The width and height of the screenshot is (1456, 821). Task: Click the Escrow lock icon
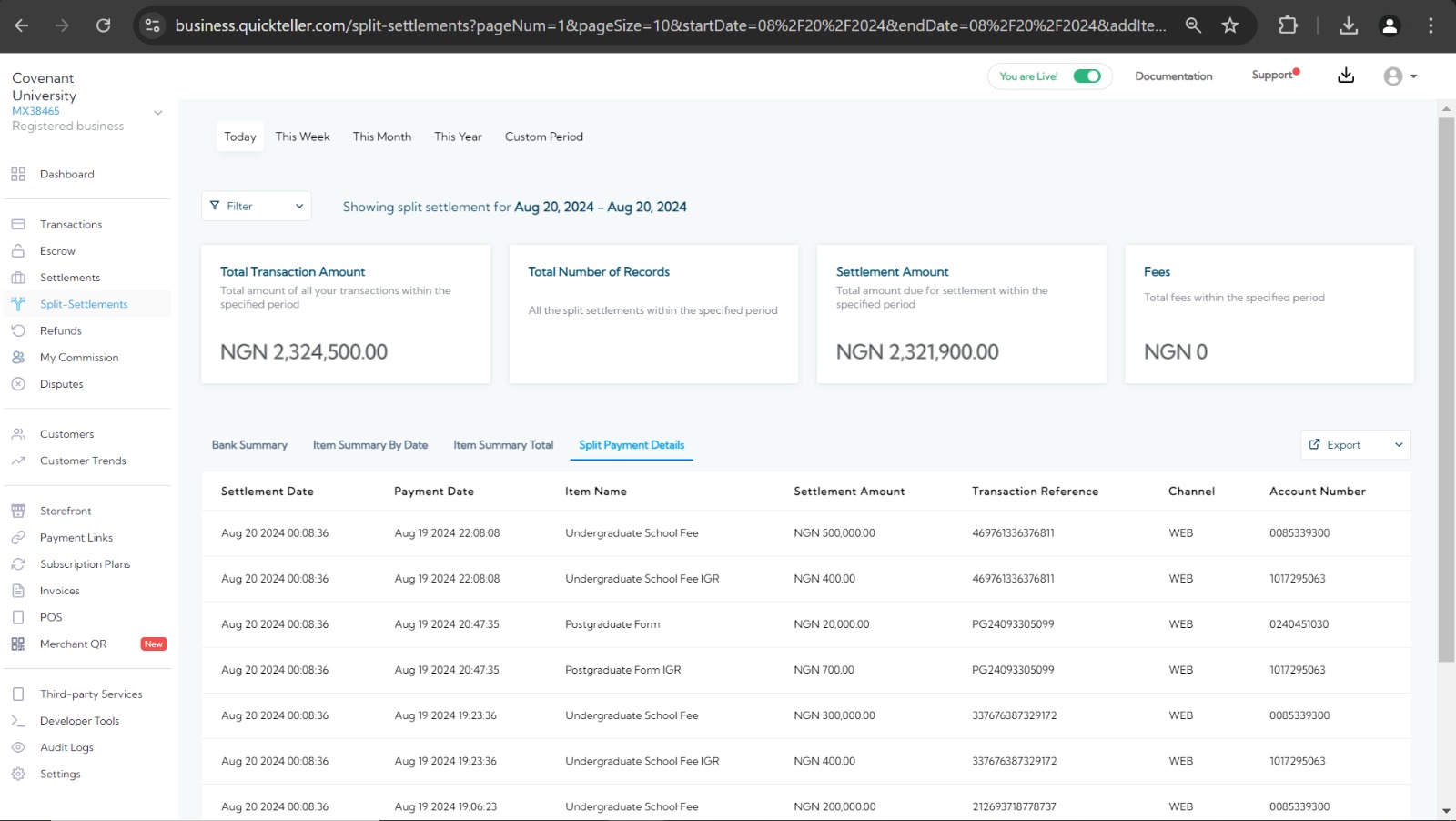pos(18,251)
